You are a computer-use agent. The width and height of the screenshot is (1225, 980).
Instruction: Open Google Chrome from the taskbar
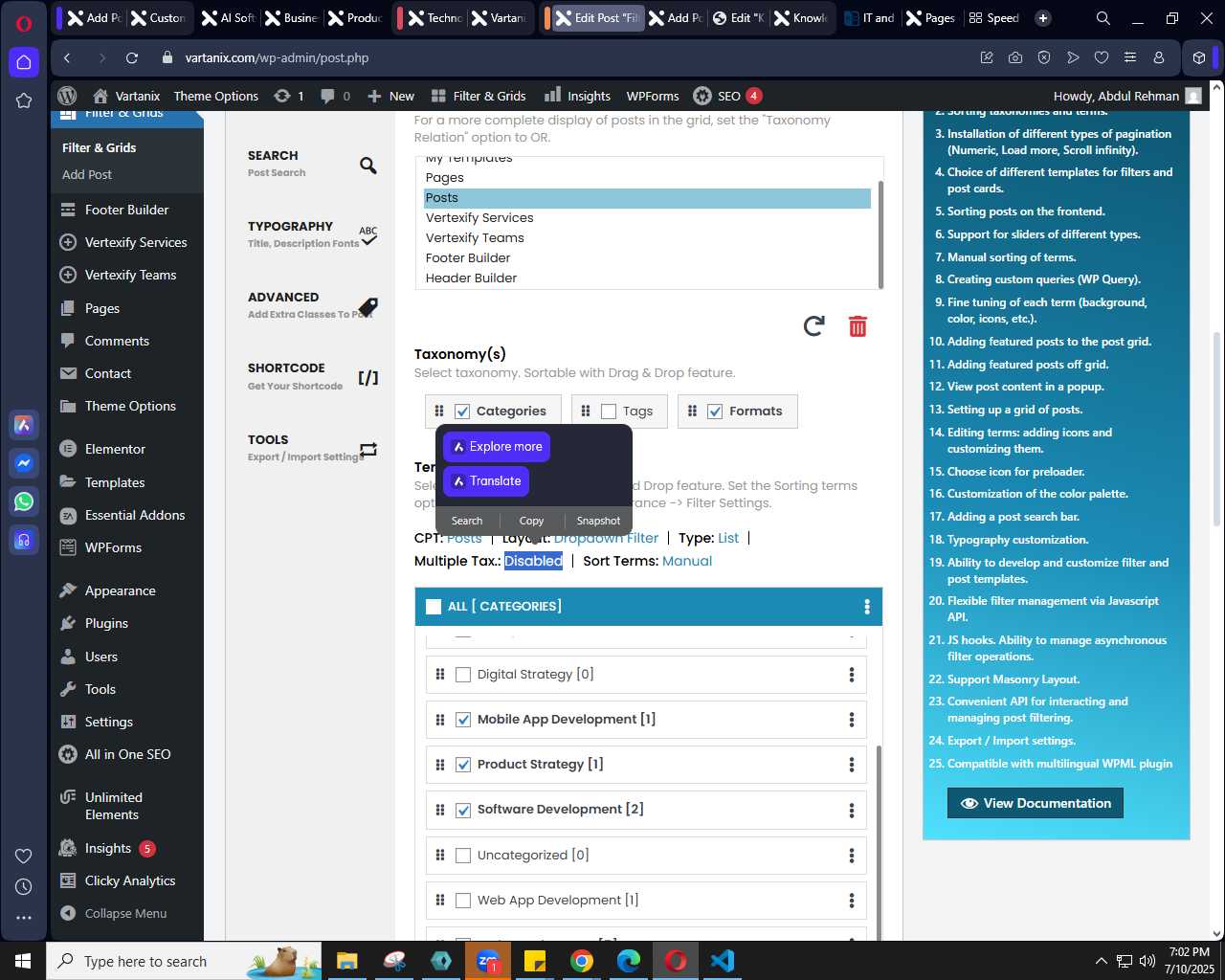(582, 961)
